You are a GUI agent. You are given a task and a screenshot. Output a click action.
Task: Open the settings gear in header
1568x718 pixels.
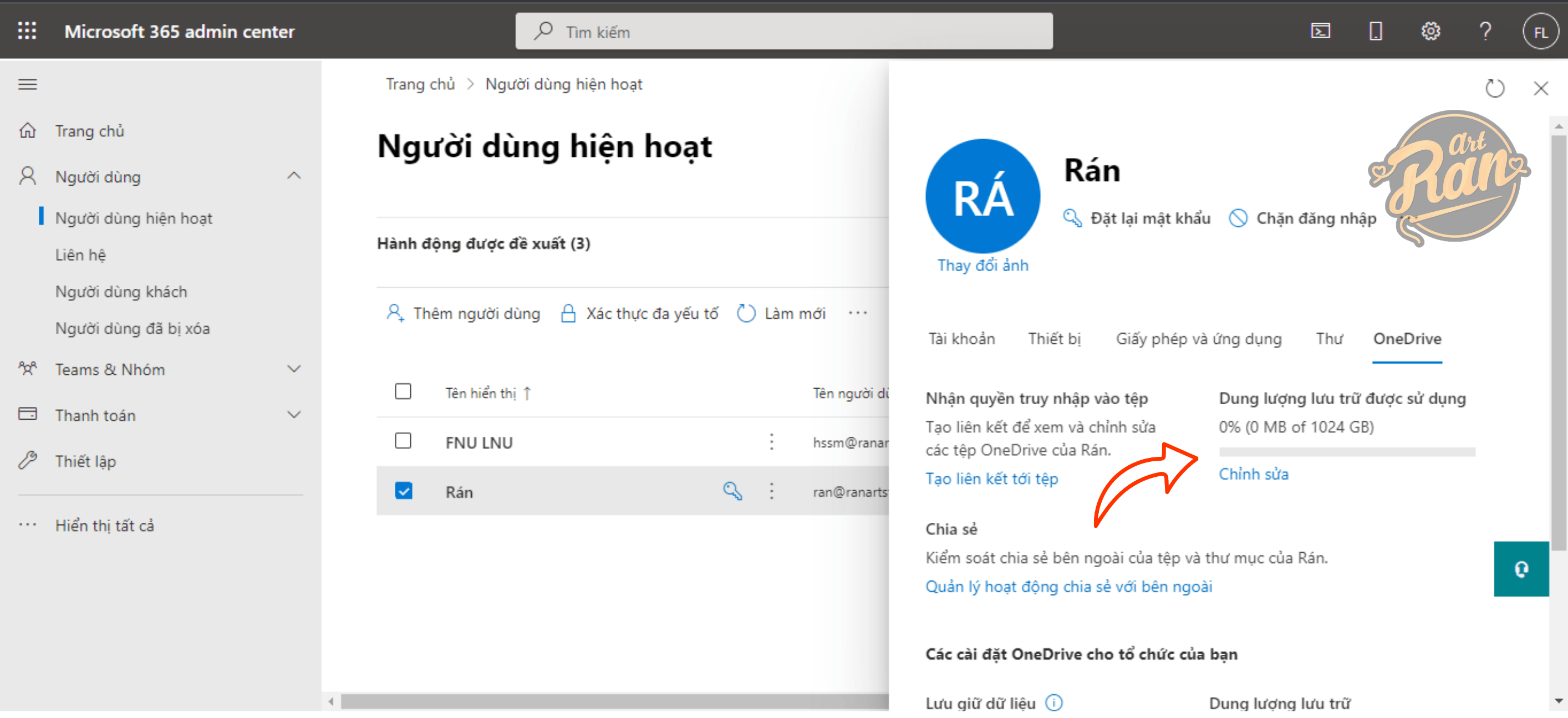[x=1430, y=30]
